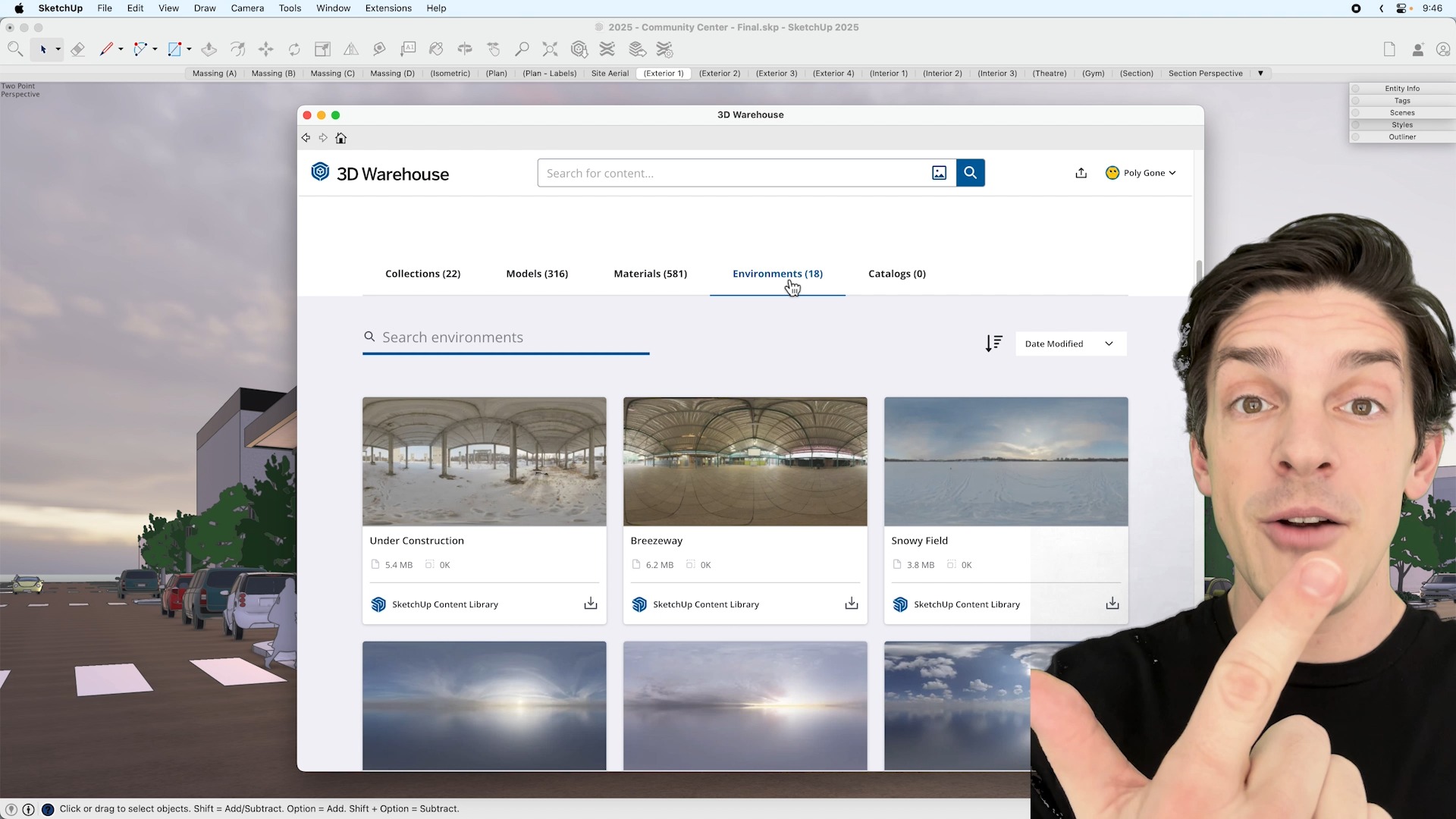The width and height of the screenshot is (1456, 819).
Task: Pick the Rotate tool
Action: (x=294, y=49)
